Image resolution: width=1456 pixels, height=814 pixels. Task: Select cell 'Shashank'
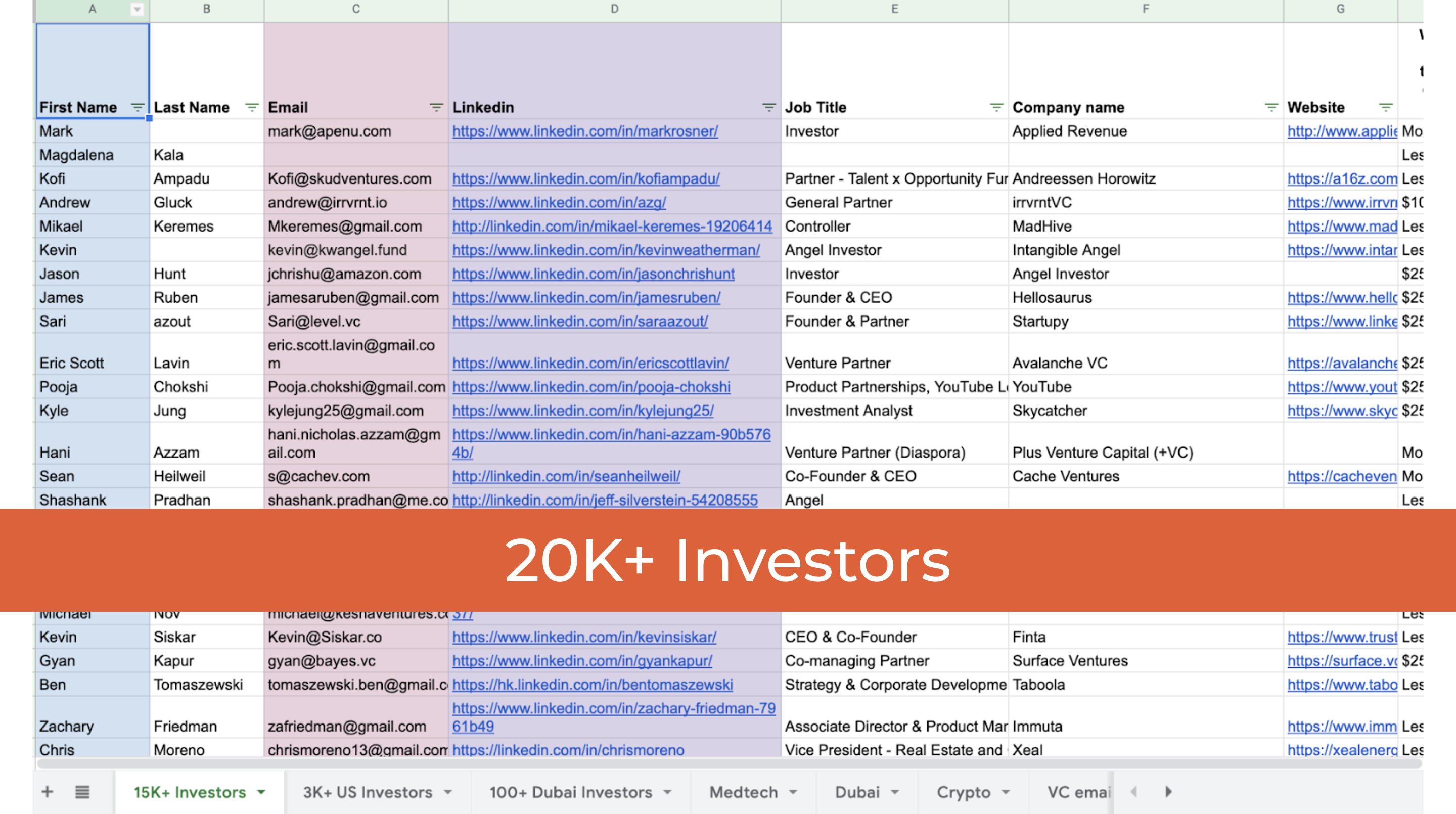click(x=93, y=499)
